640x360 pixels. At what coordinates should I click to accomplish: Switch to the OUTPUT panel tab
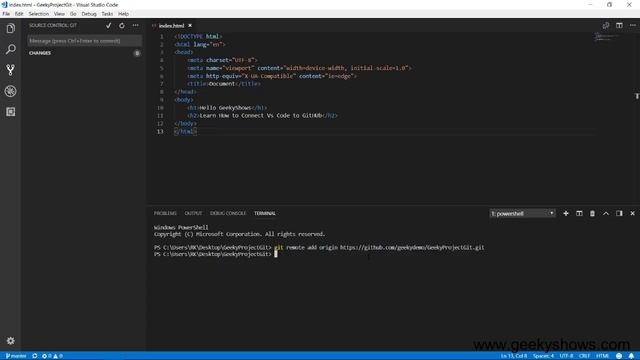point(193,213)
